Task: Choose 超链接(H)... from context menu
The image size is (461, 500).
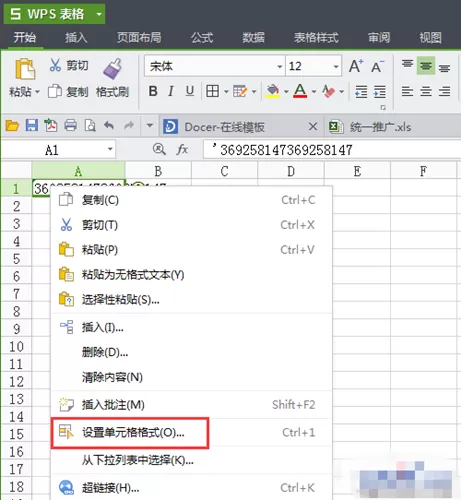Action: pyautogui.click(x=192, y=488)
